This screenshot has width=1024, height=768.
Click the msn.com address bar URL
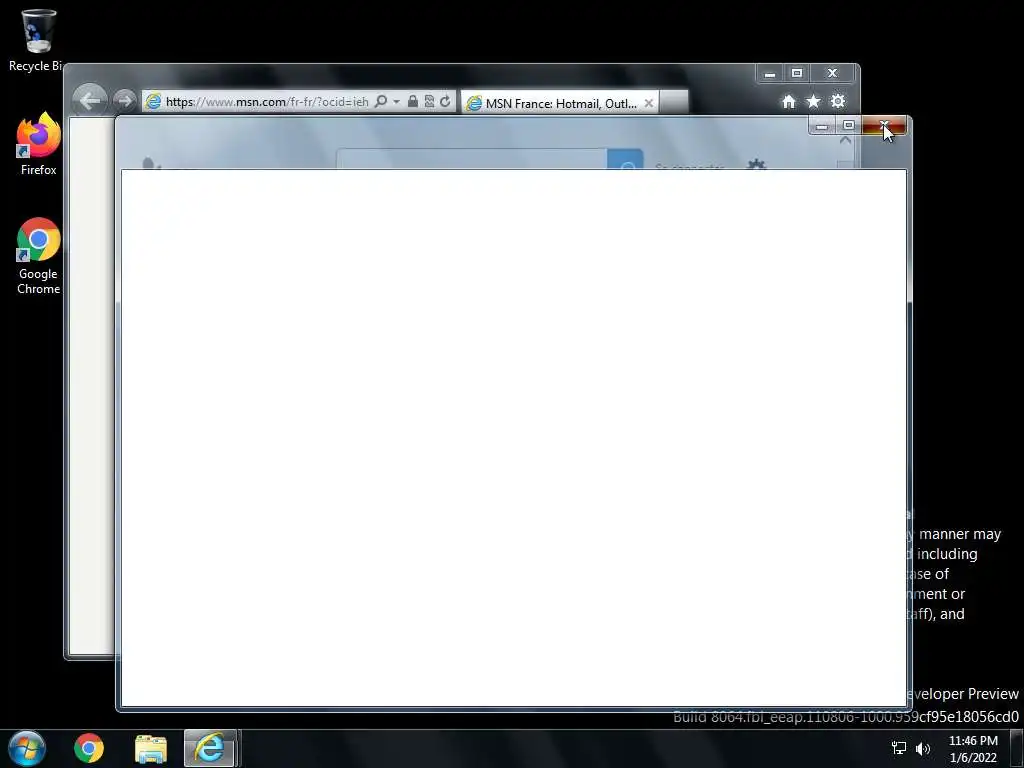[x=266, y=102]
